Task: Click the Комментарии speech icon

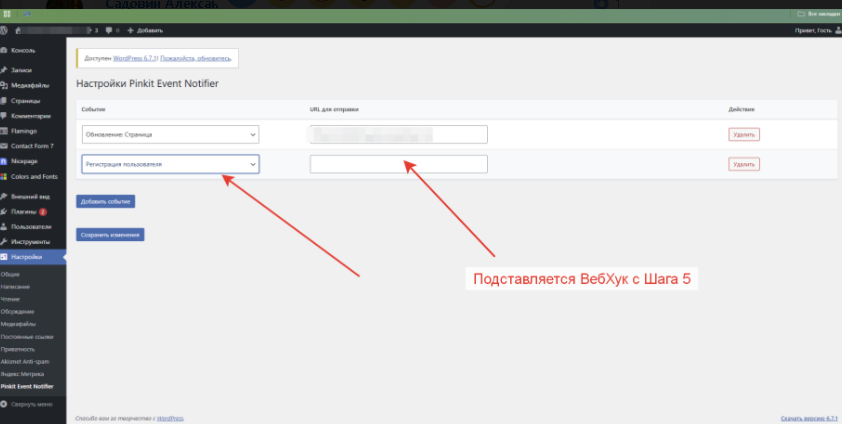Action: [4, 116]
